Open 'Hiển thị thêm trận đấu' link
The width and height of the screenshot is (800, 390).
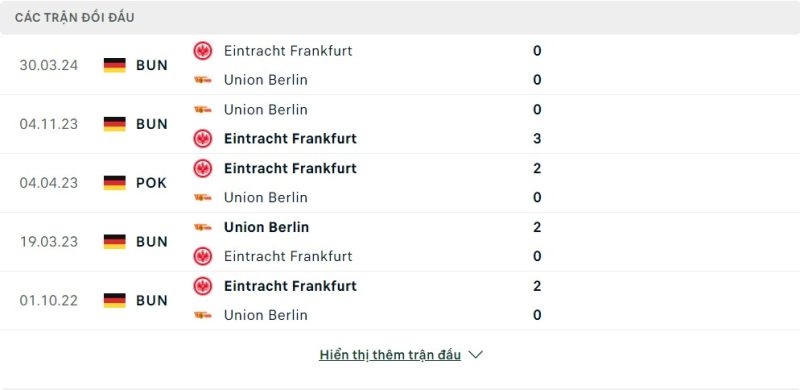tap(390, 355)
